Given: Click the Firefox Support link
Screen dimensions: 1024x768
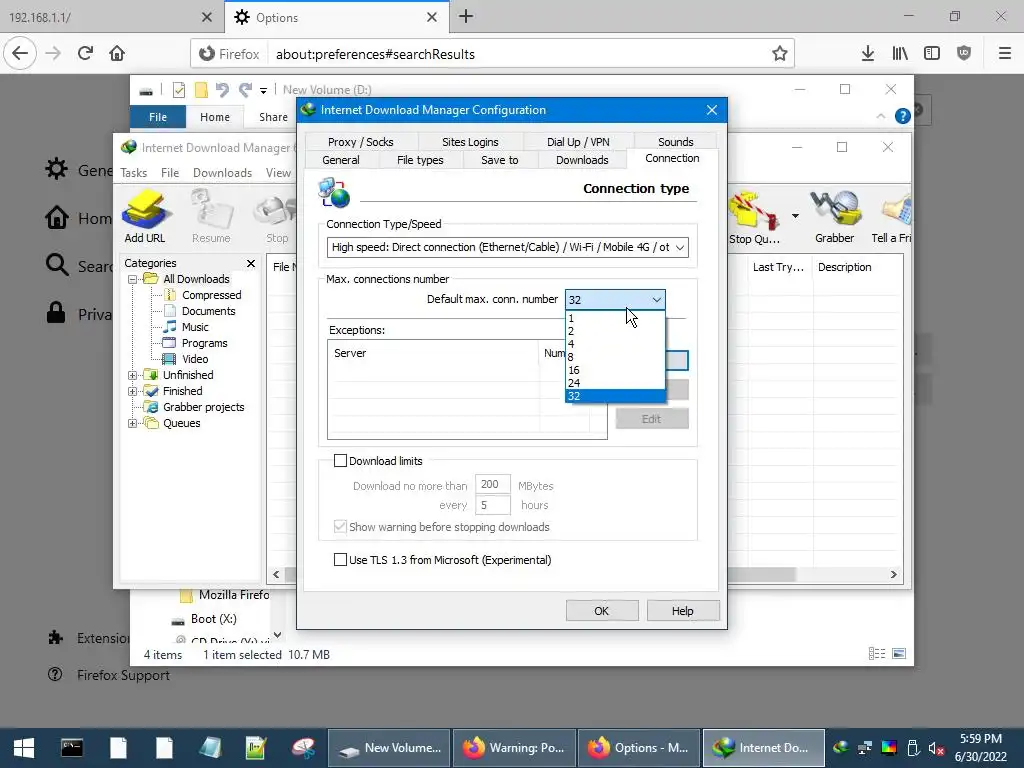Looking at the screenshot, I should point(123,675).
